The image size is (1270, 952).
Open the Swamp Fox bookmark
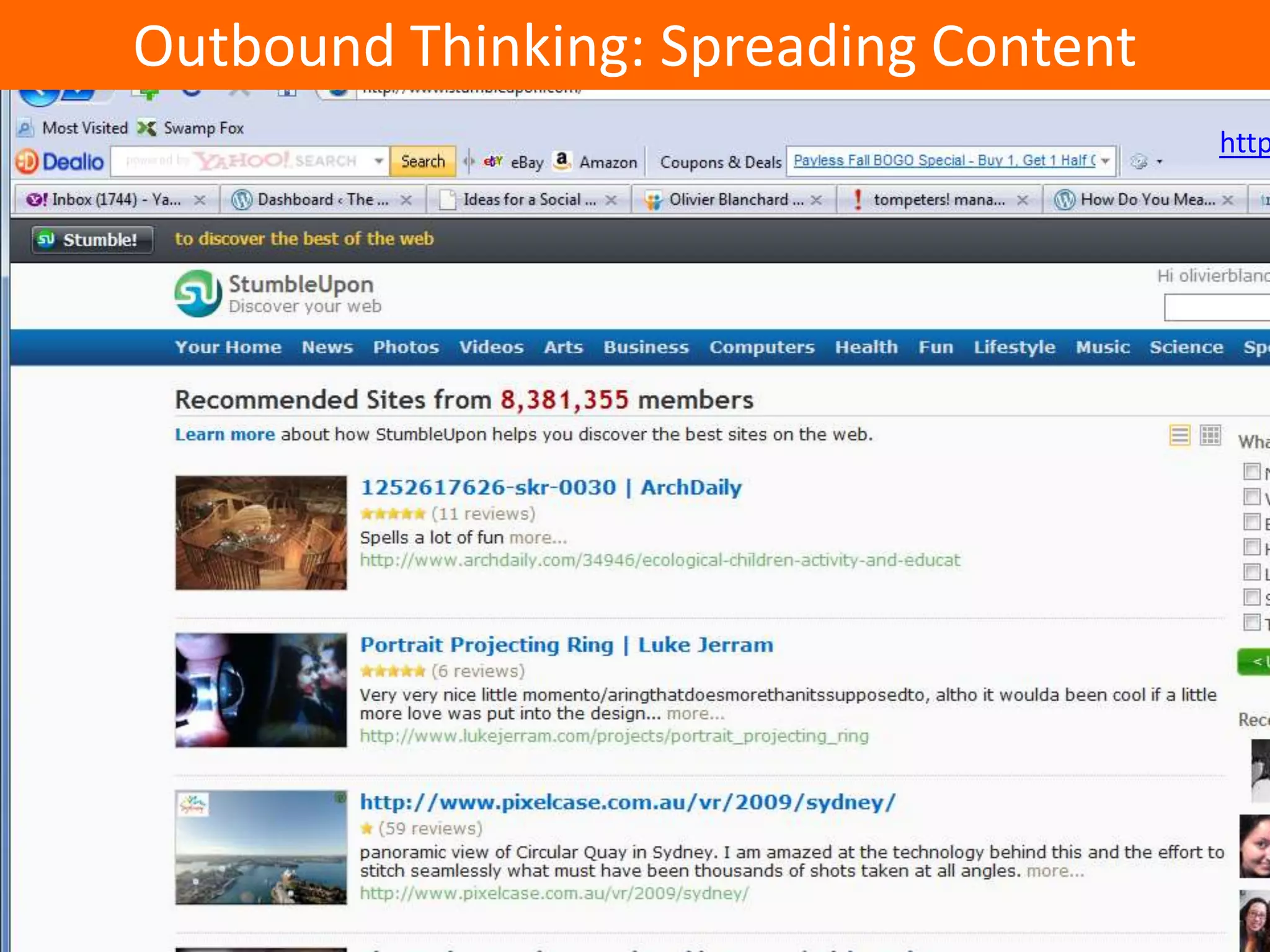(x=191, y=128)
